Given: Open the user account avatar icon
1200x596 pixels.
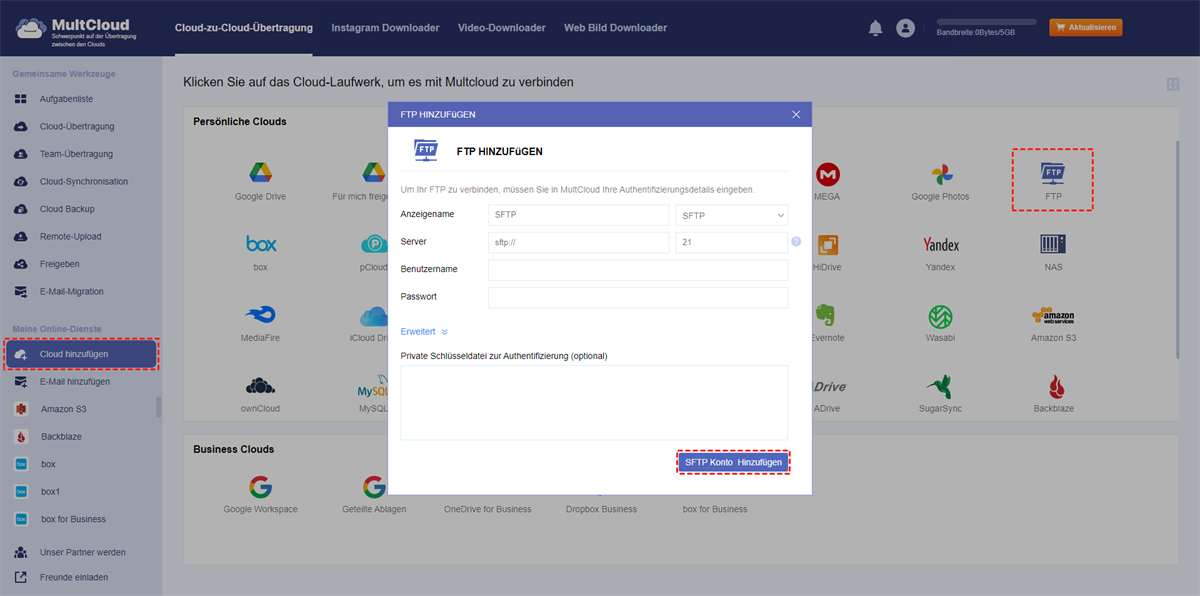Looking at the screenshot, I should click(905, 28).
